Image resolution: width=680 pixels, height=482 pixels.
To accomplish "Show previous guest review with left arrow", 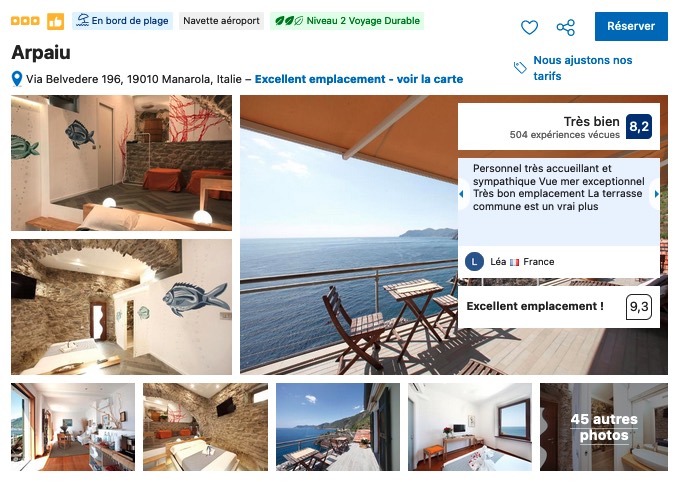I will pyautogui.click(x=461, y=194).
